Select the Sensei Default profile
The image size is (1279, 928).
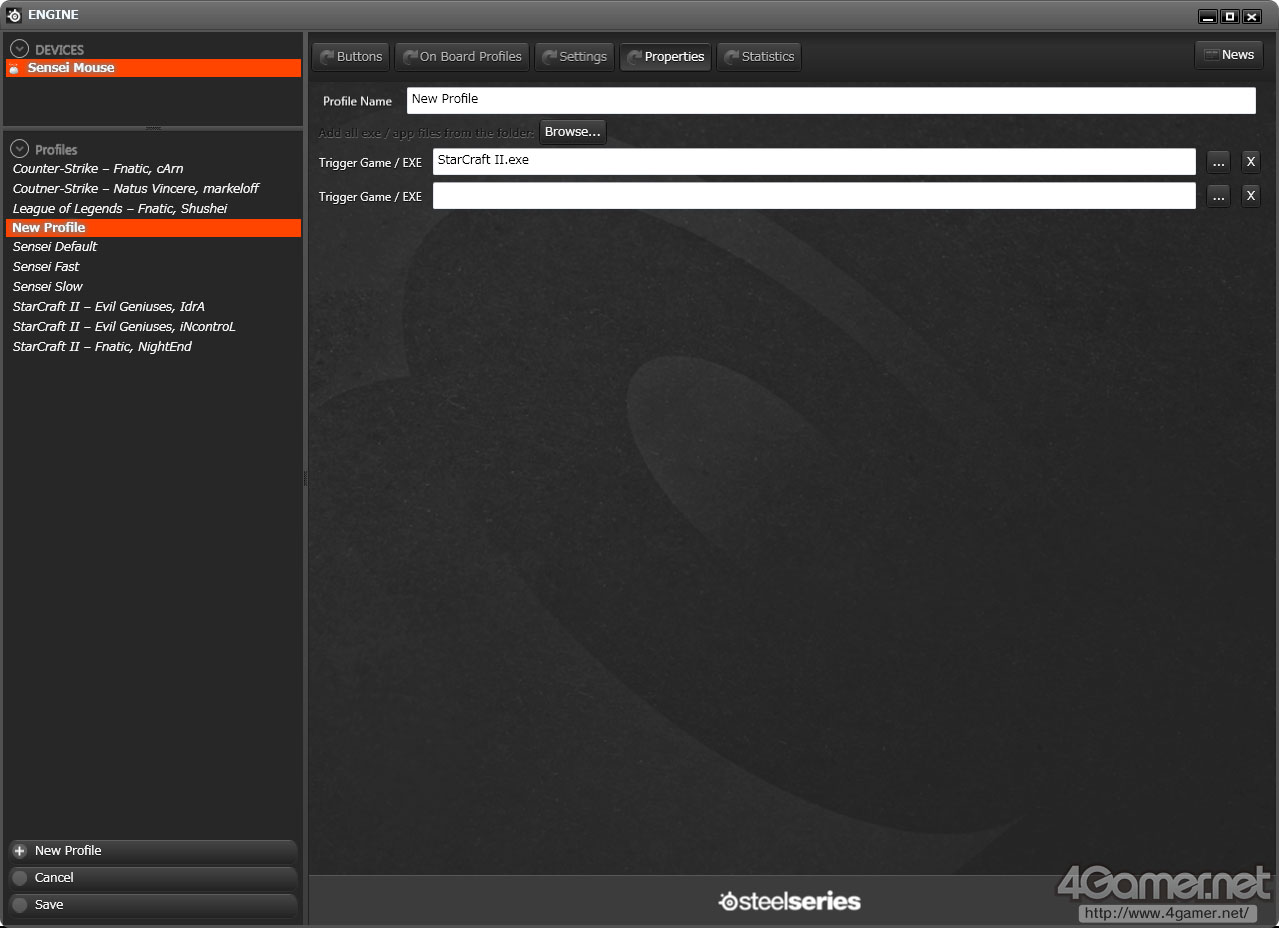(x=55, y=247)
